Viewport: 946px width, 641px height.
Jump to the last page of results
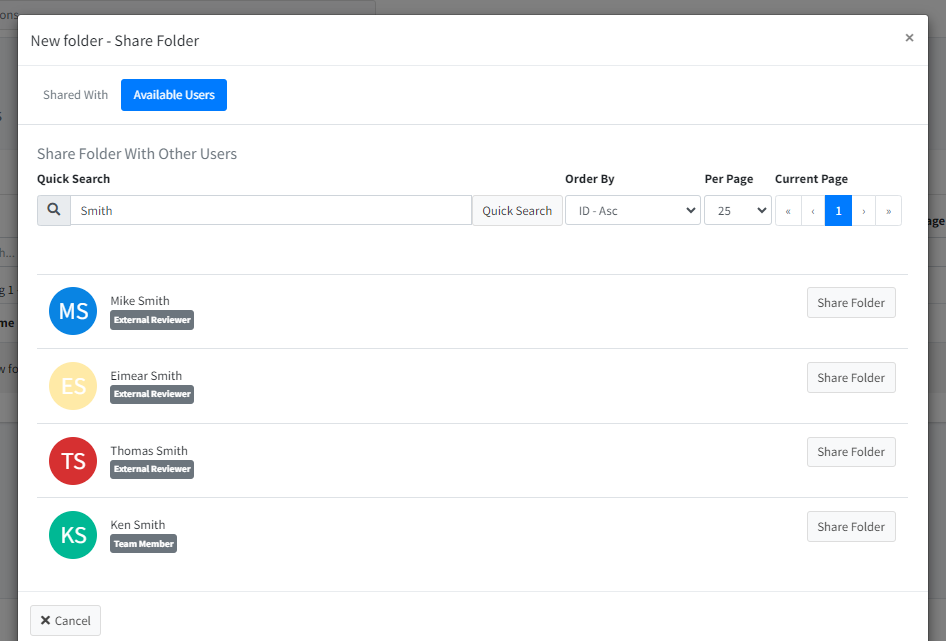[x=888, y=211]
